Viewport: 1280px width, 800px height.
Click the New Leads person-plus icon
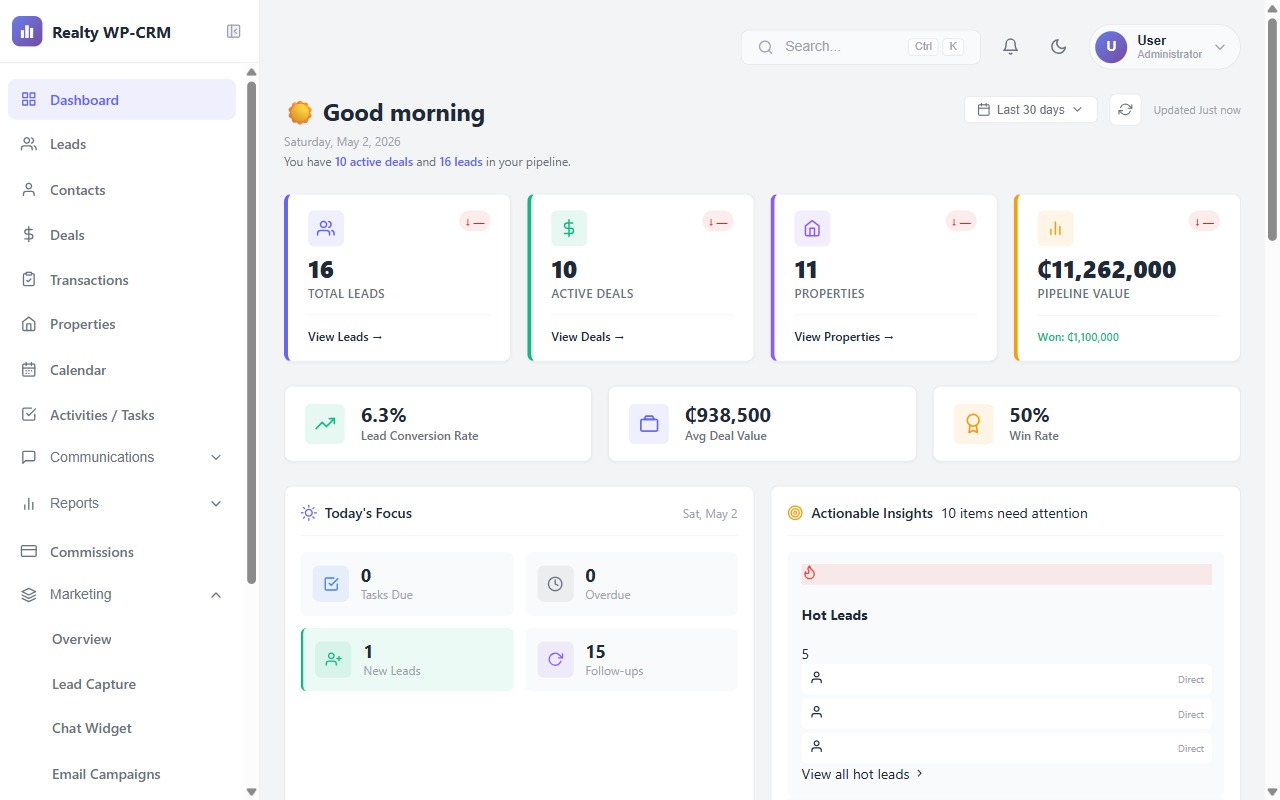[333, 660]
